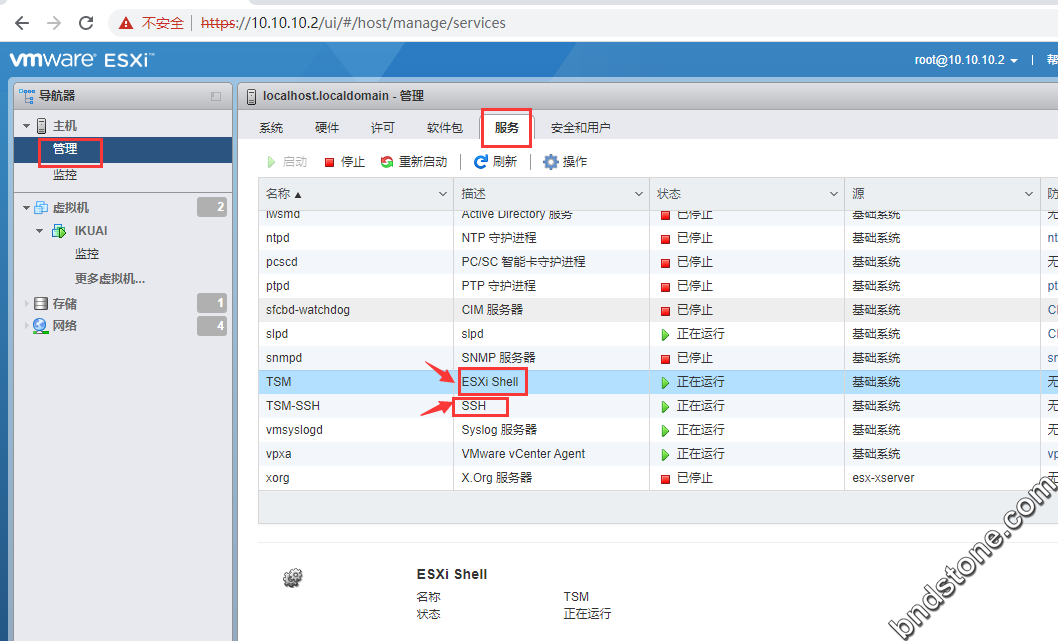
Task: Select the pcscd service name
Action: tap(282, 262)
